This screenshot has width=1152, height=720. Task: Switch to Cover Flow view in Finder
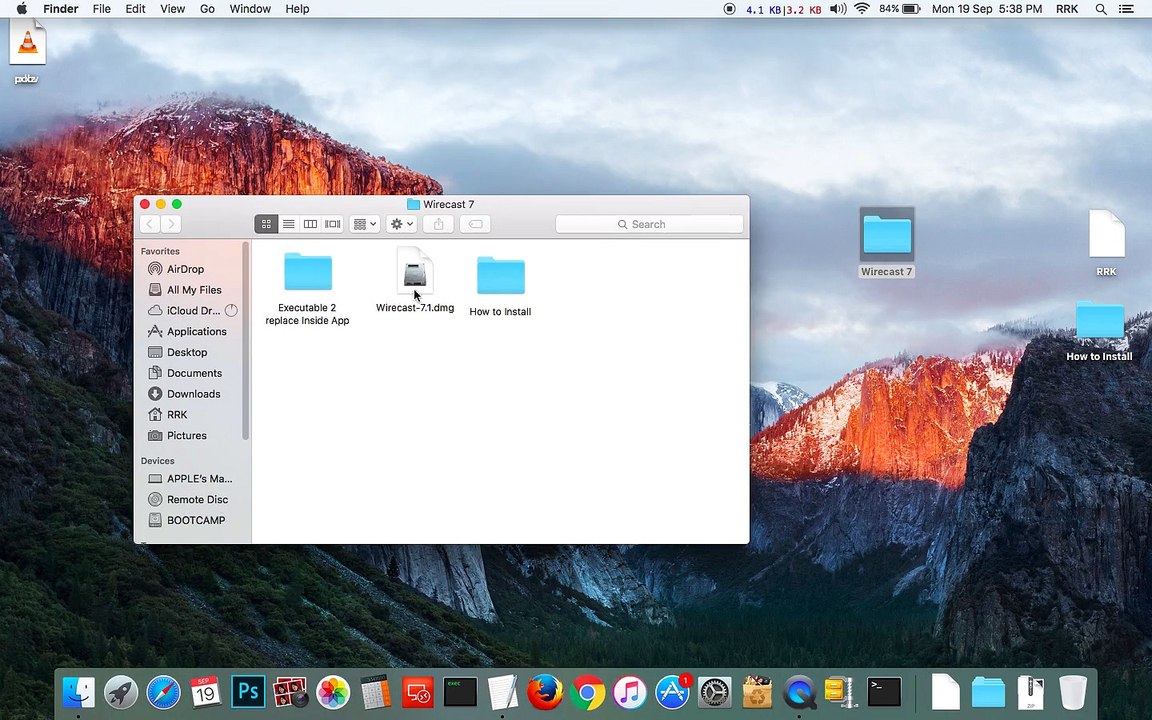[333, 224]
